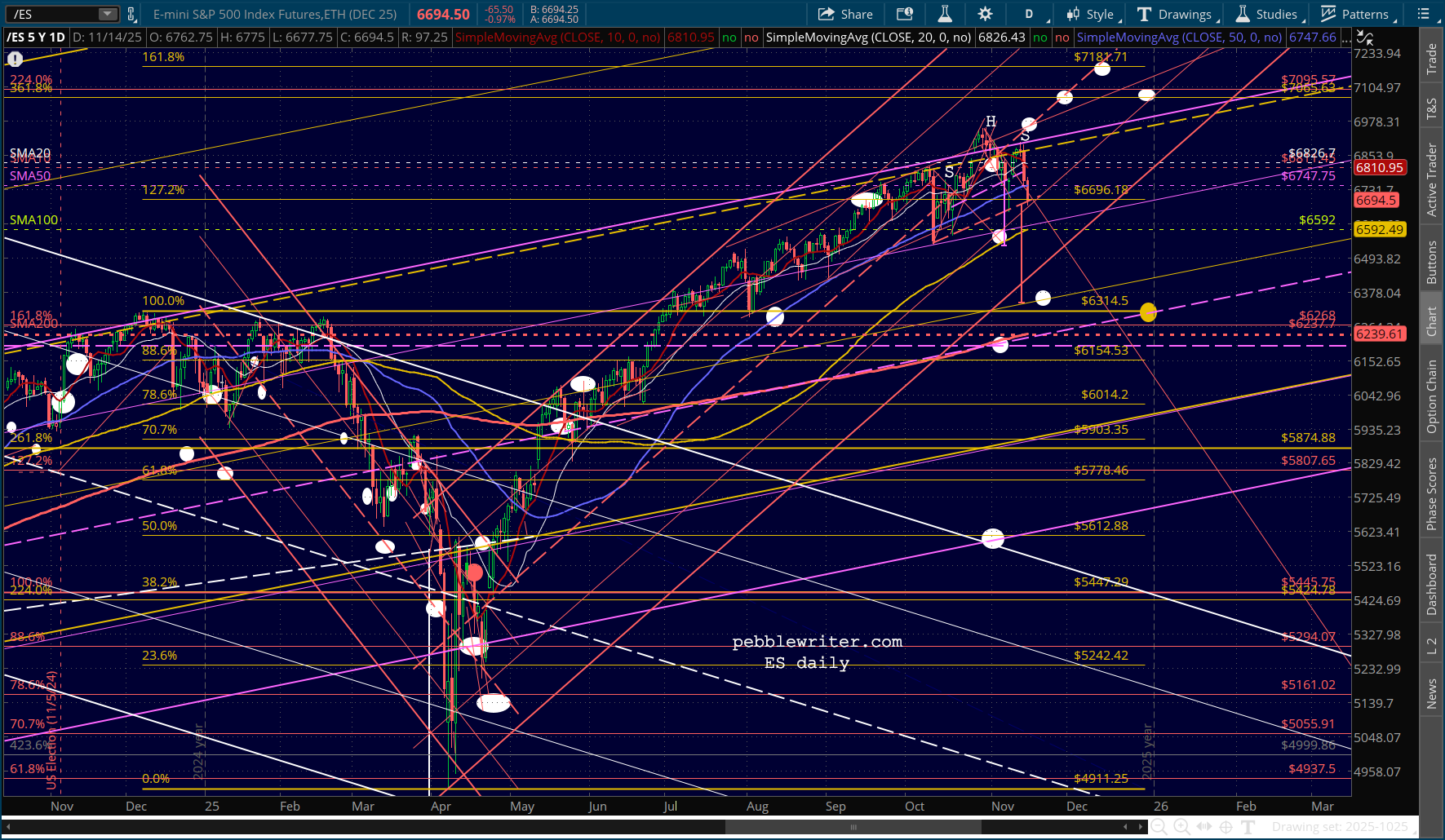The width and height of the screenshot is (1445, 840).
Task: Open the symbol info card icon
Action: 904,14
